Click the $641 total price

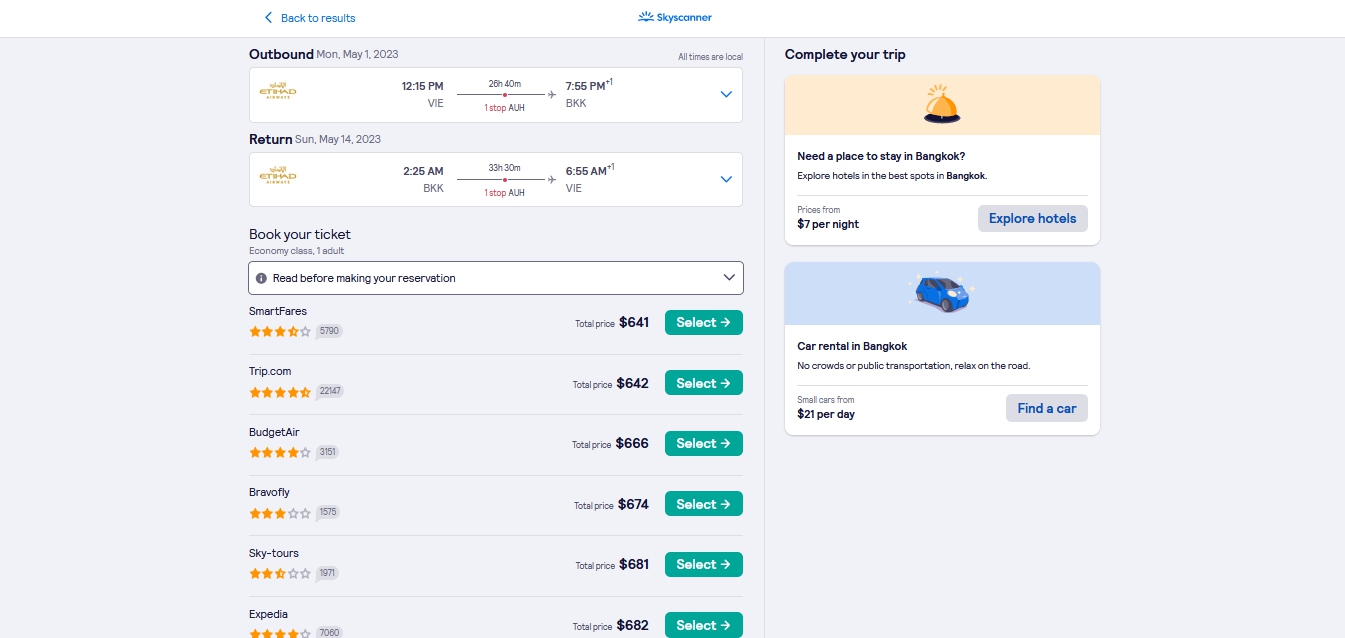click(634, 322)
